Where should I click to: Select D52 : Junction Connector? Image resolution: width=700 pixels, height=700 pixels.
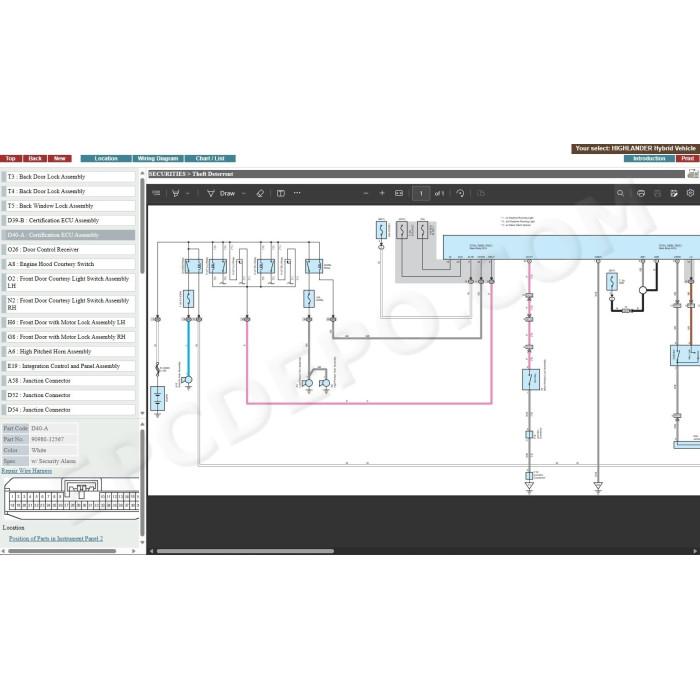[68, 395]
